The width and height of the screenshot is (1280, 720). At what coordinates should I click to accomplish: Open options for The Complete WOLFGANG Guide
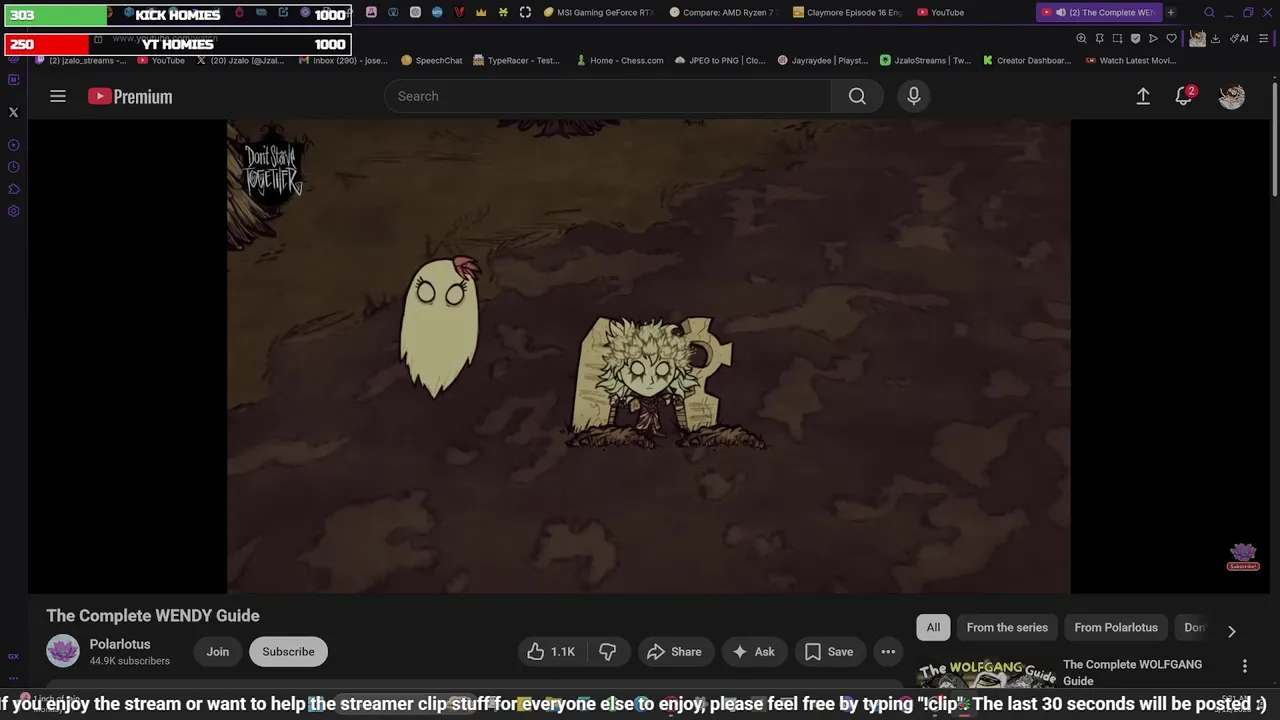1245,666
